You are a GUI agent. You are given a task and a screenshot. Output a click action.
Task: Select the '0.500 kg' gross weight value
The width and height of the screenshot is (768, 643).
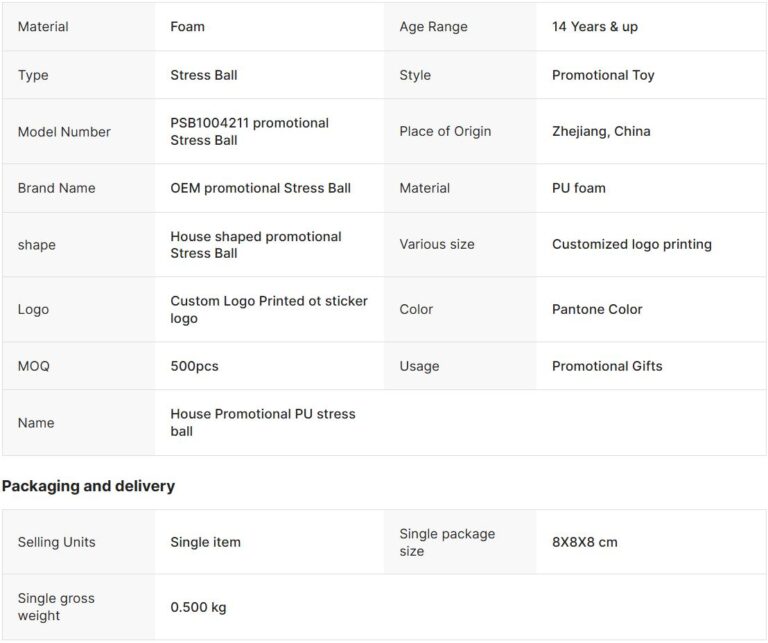(x=198, y=607)
